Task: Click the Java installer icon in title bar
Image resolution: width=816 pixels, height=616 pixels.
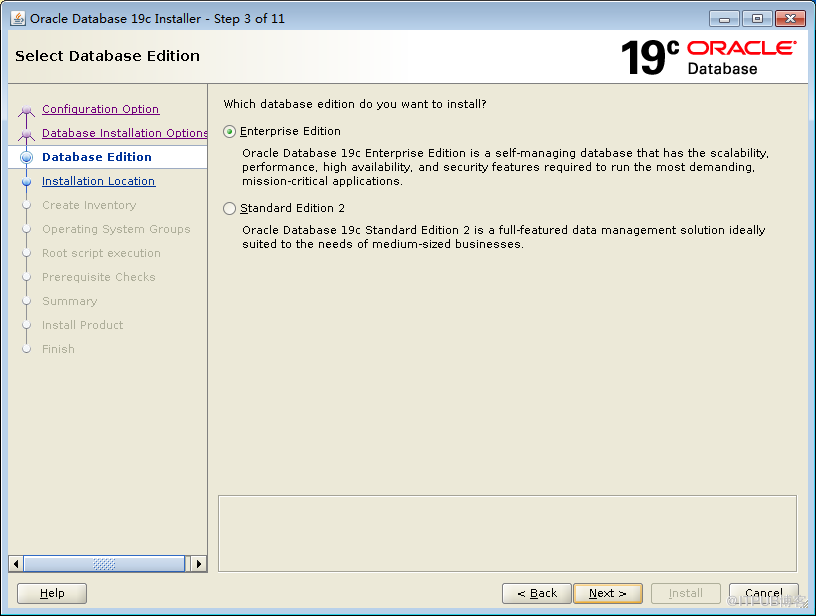Action: 18,18
